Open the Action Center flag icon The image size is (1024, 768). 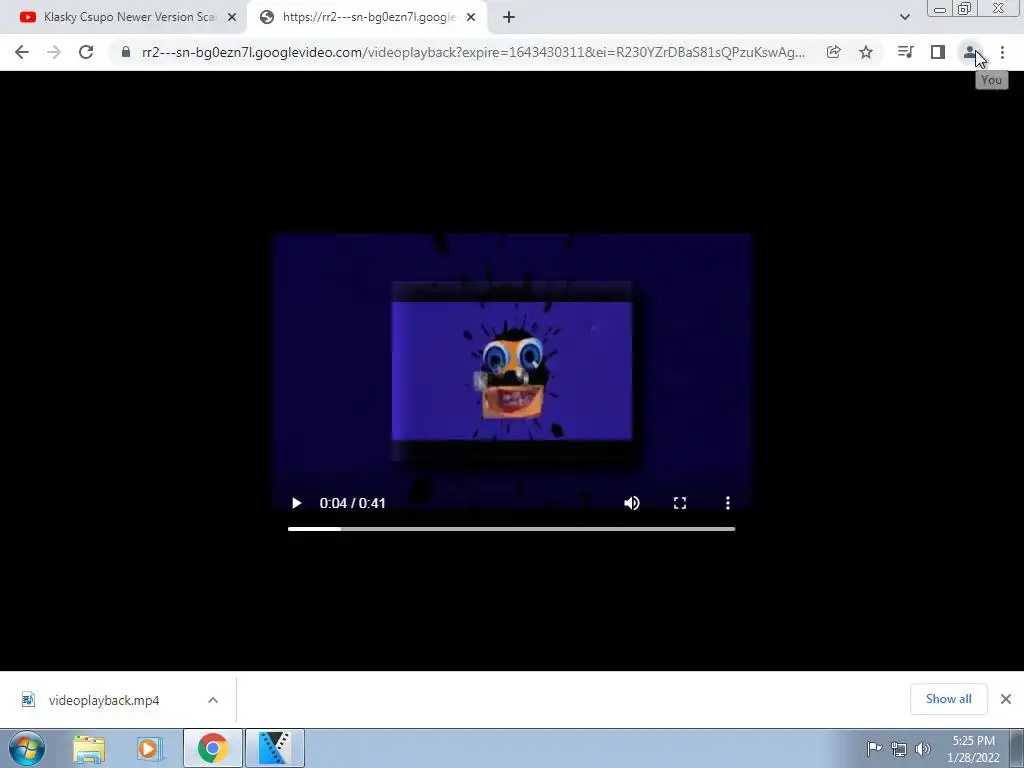click(874, 748)
